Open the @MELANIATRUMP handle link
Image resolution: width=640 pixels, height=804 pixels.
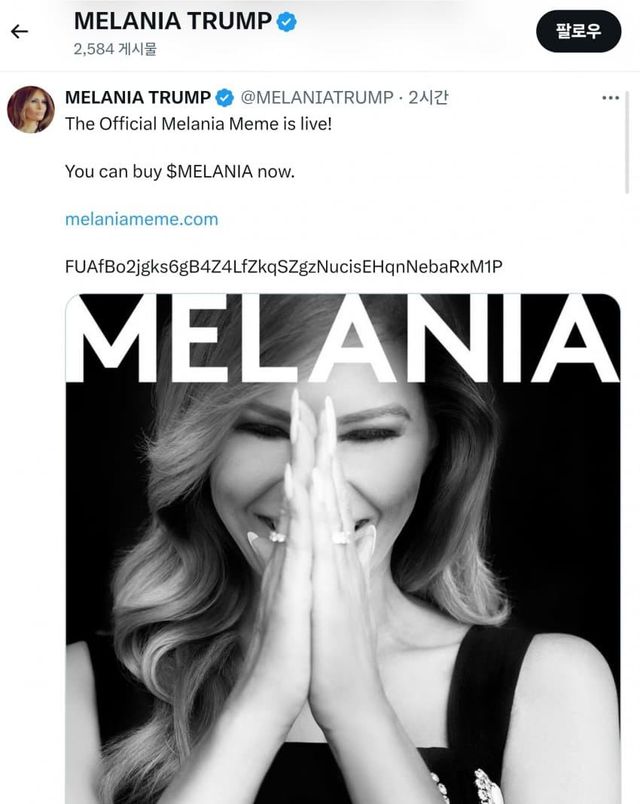click(317, 97)
